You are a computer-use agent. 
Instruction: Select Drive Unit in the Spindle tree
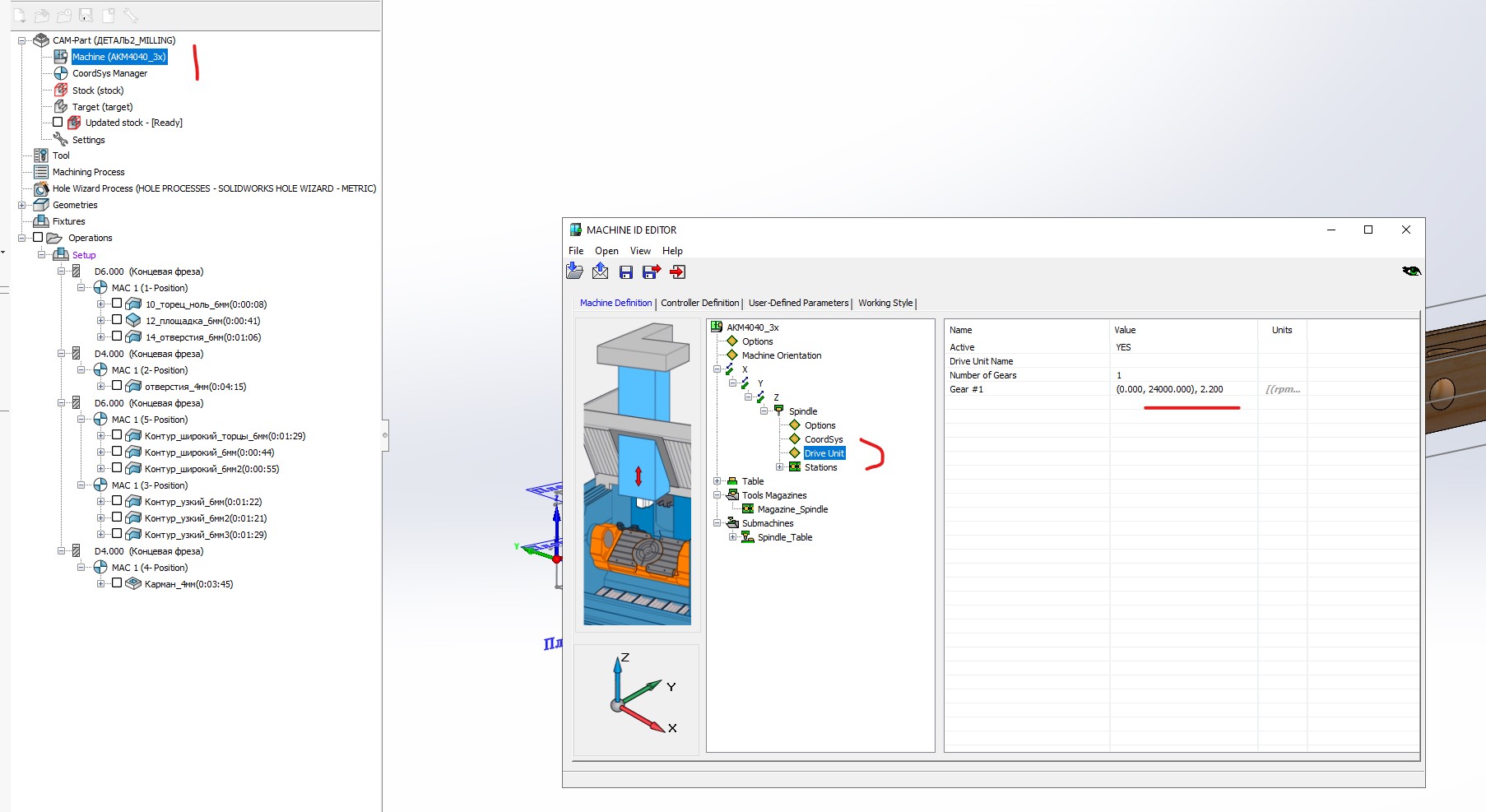tap(824, 453)
